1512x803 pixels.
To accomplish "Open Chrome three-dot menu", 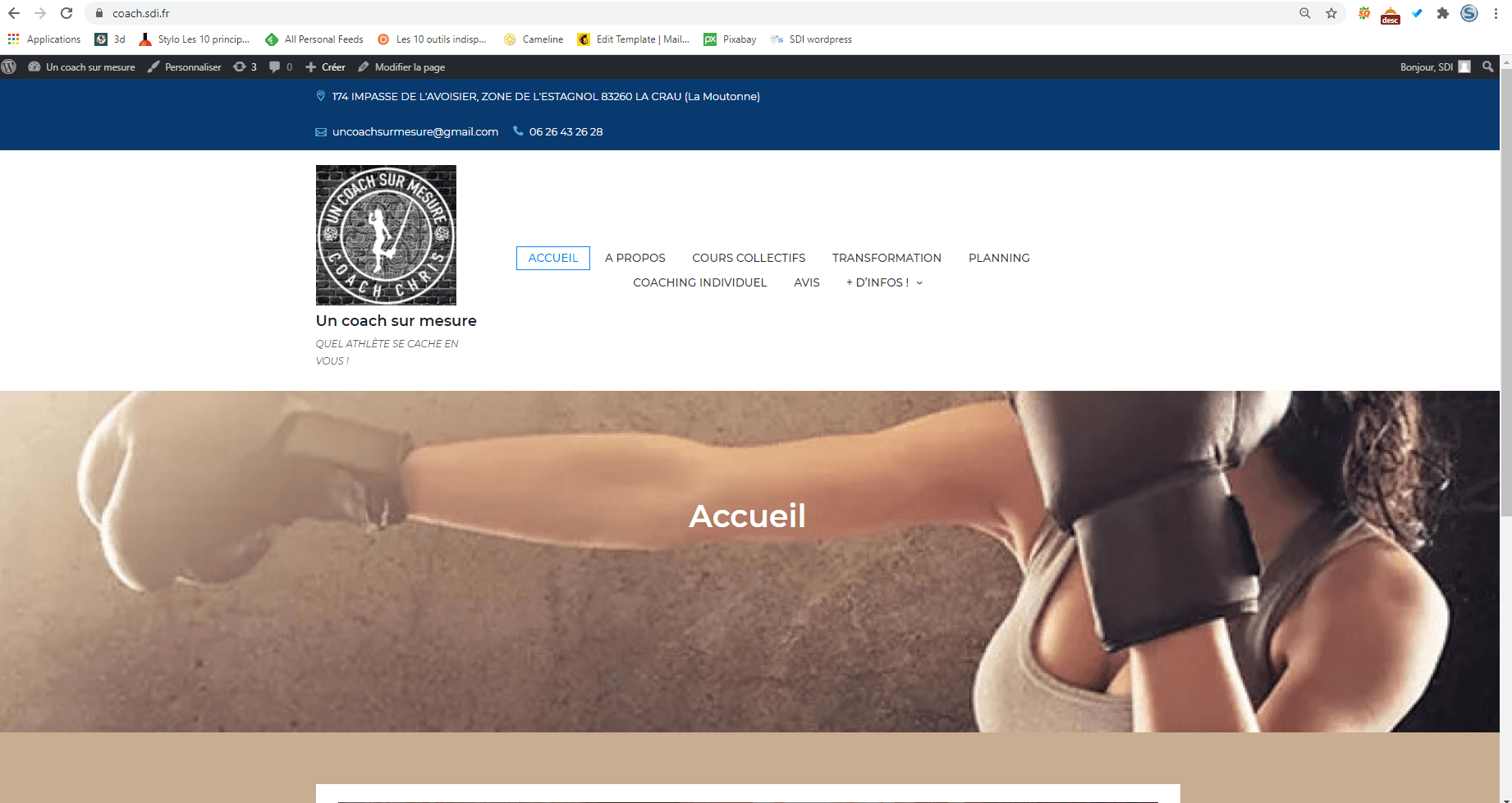I will [x=1496, y=13].
